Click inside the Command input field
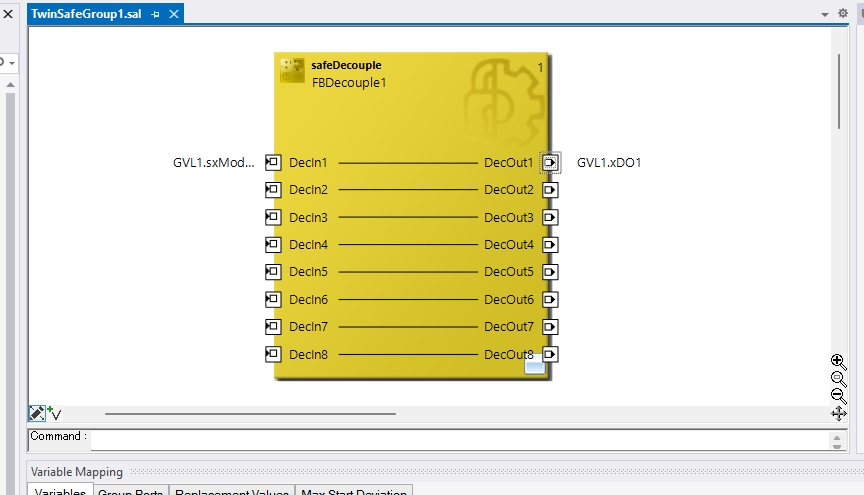 pos(460,439)
